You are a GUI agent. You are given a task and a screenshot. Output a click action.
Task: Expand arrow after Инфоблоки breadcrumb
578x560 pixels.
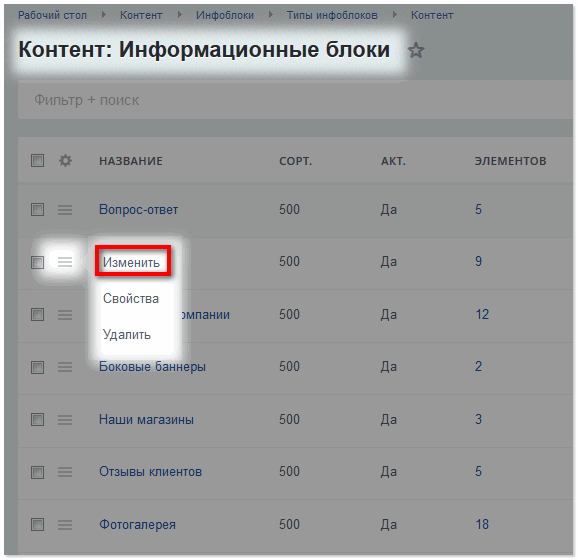[271, 15]
